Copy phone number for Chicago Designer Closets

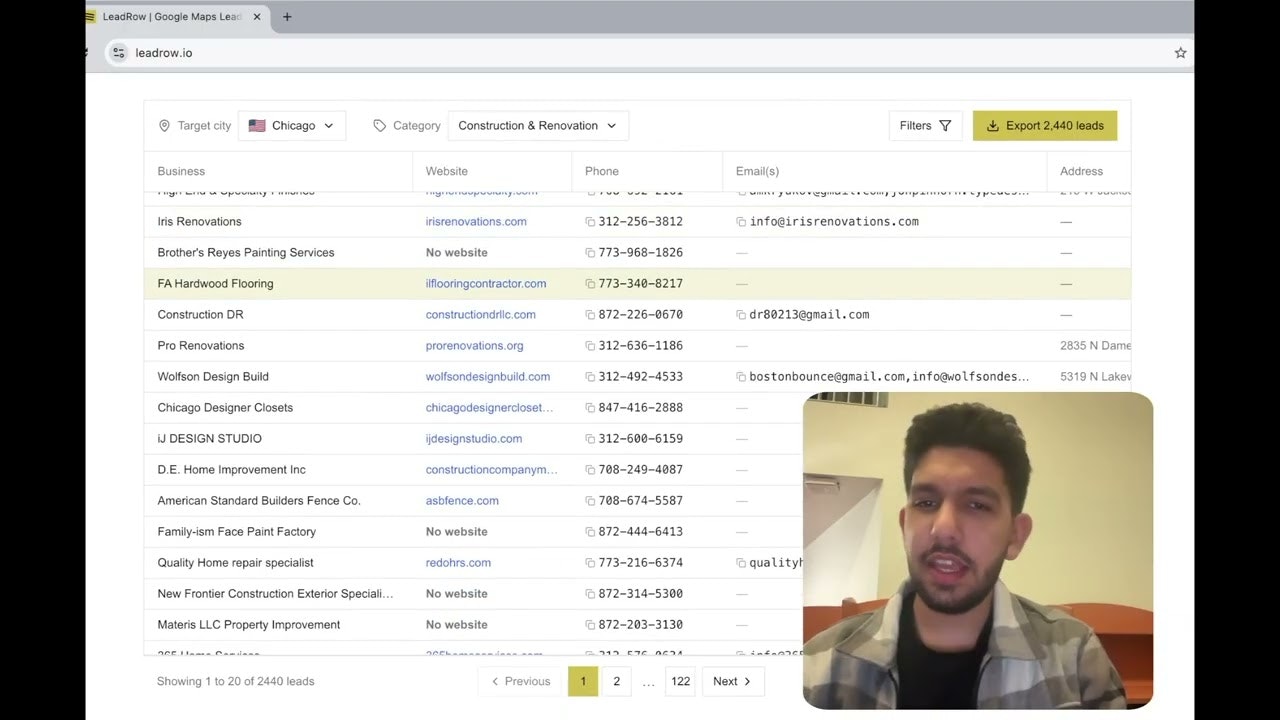591,408
